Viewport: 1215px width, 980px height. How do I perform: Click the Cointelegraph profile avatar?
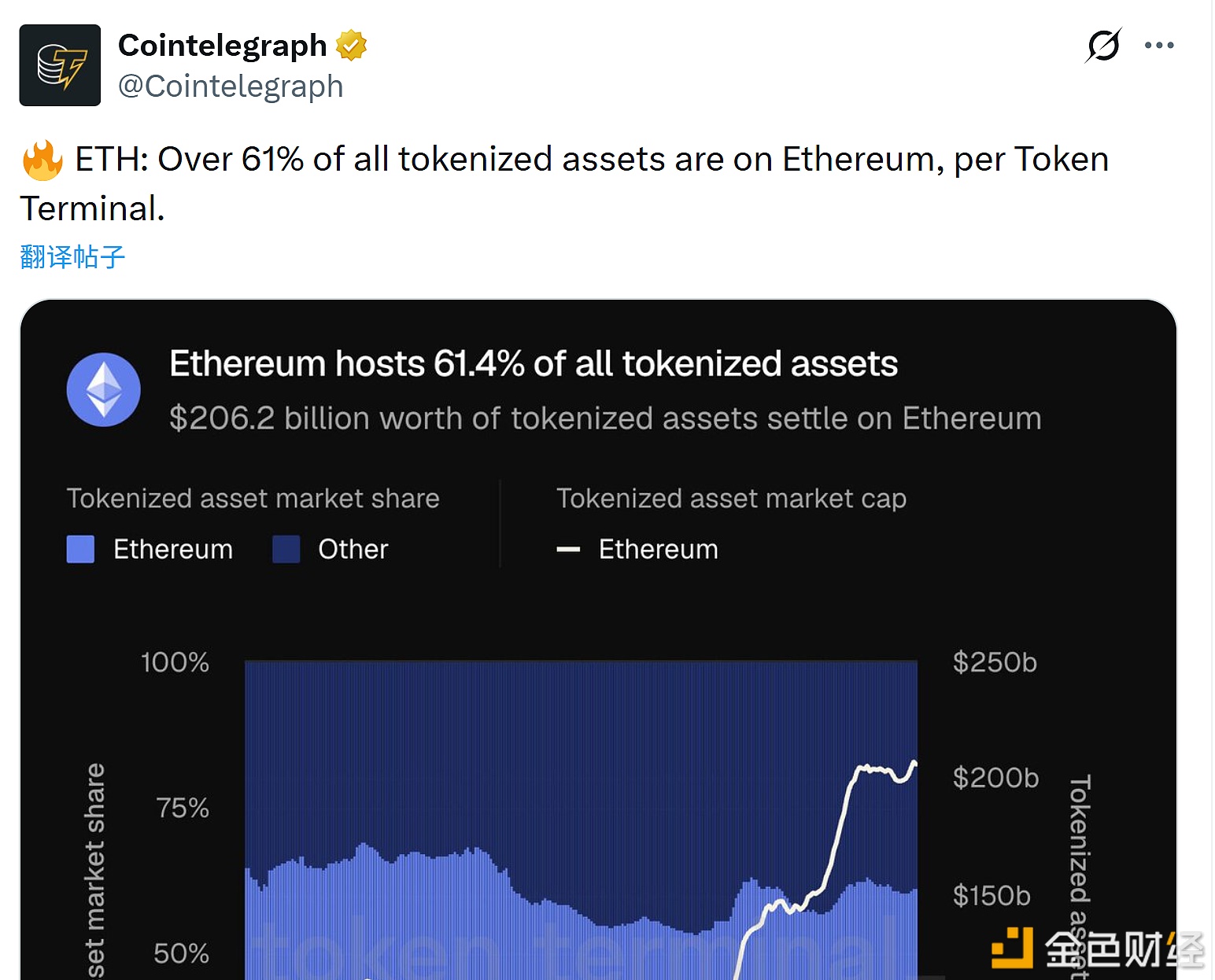[x=60, y=65]
